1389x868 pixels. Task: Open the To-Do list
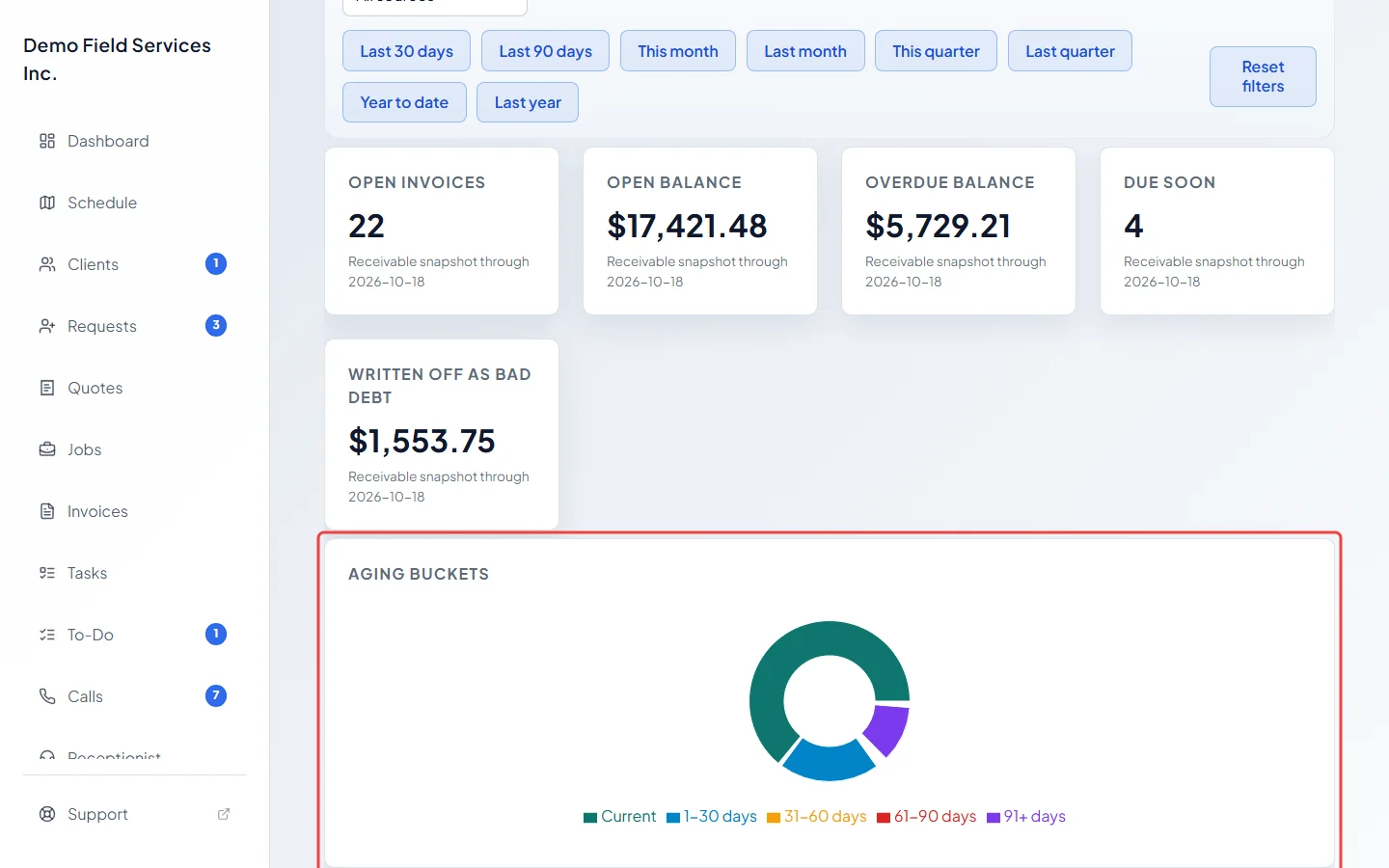point(135,635)
